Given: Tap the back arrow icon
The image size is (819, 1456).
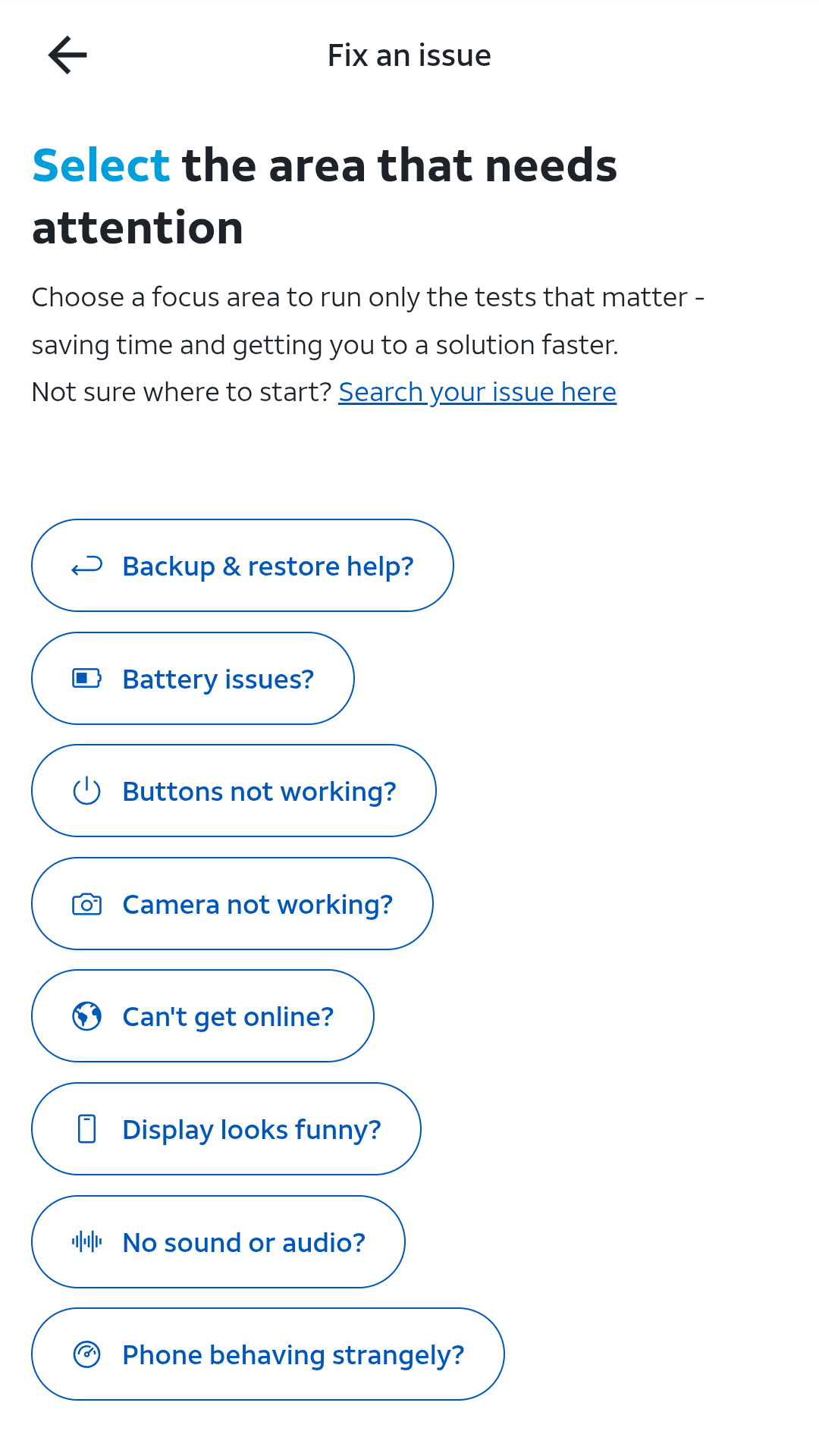Looking at the screenshot, I should tap(67, 55).
